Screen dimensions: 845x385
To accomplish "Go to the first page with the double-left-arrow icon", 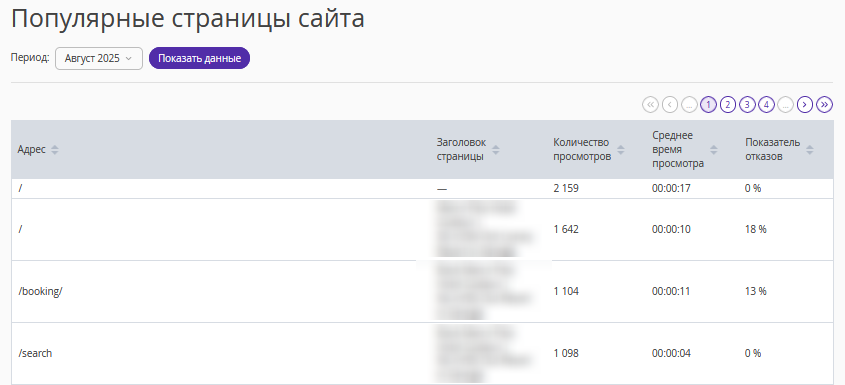I will 650,105.
